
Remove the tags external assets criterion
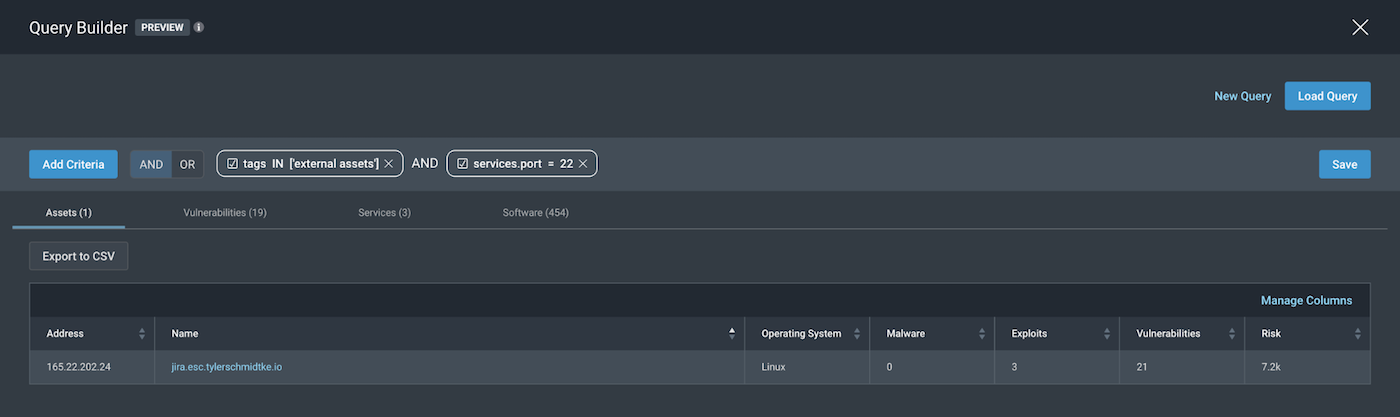pyautogui.click(x=388, y=164)
